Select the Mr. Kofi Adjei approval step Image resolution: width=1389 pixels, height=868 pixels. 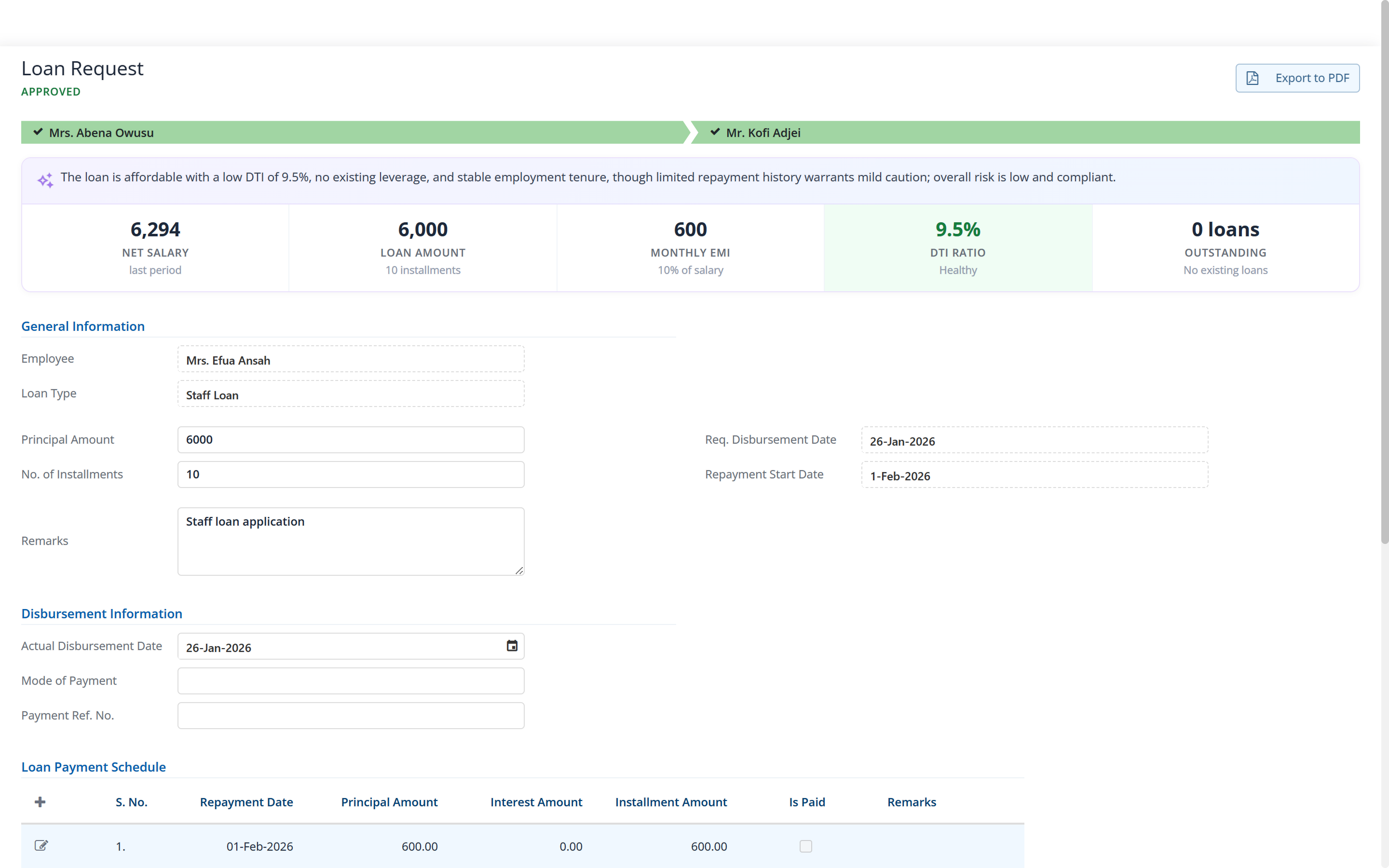[x=1025, y=133]
